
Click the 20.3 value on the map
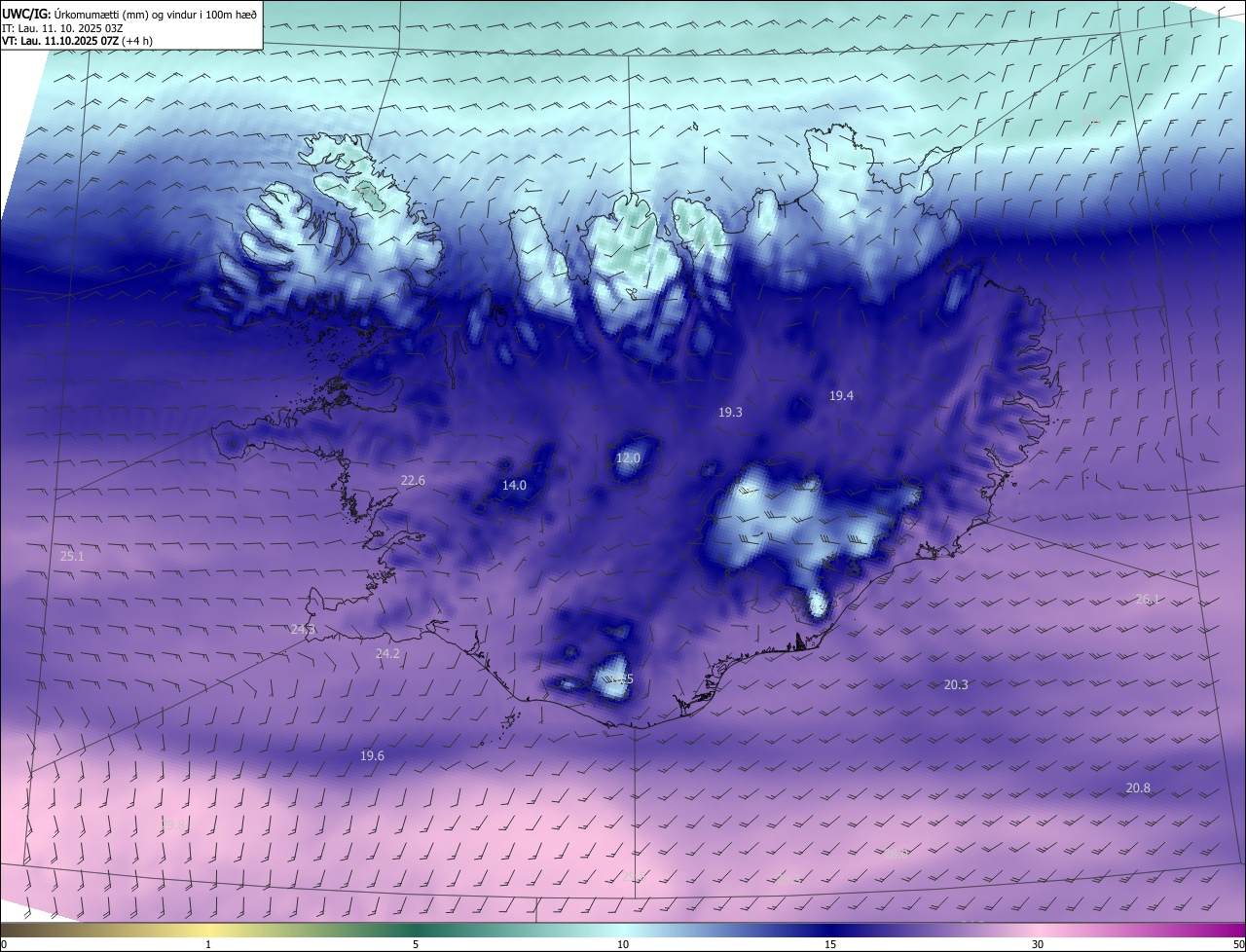[956, 685]
